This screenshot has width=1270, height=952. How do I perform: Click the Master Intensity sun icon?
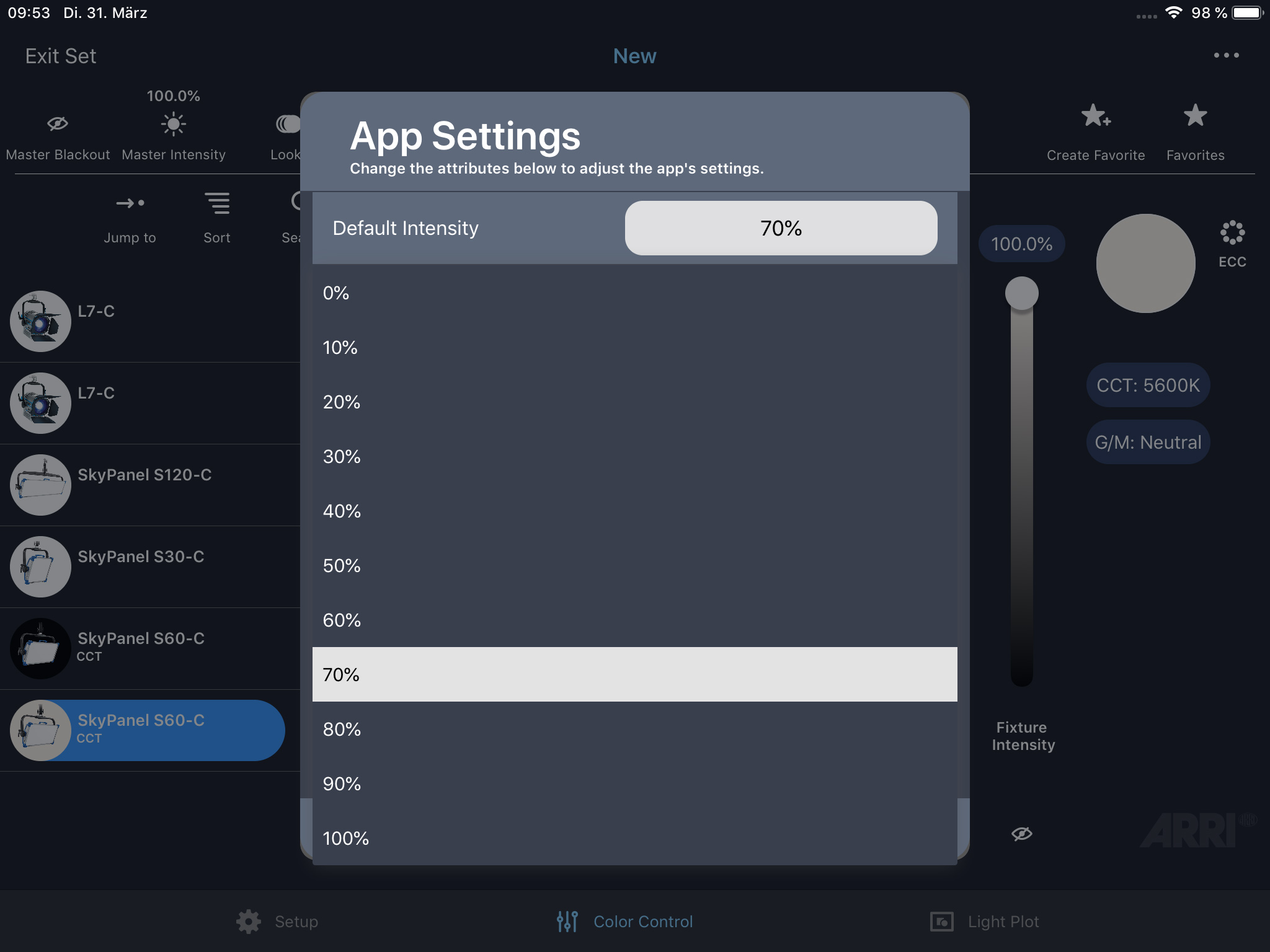pyautogui.click(x=174, y=123)
